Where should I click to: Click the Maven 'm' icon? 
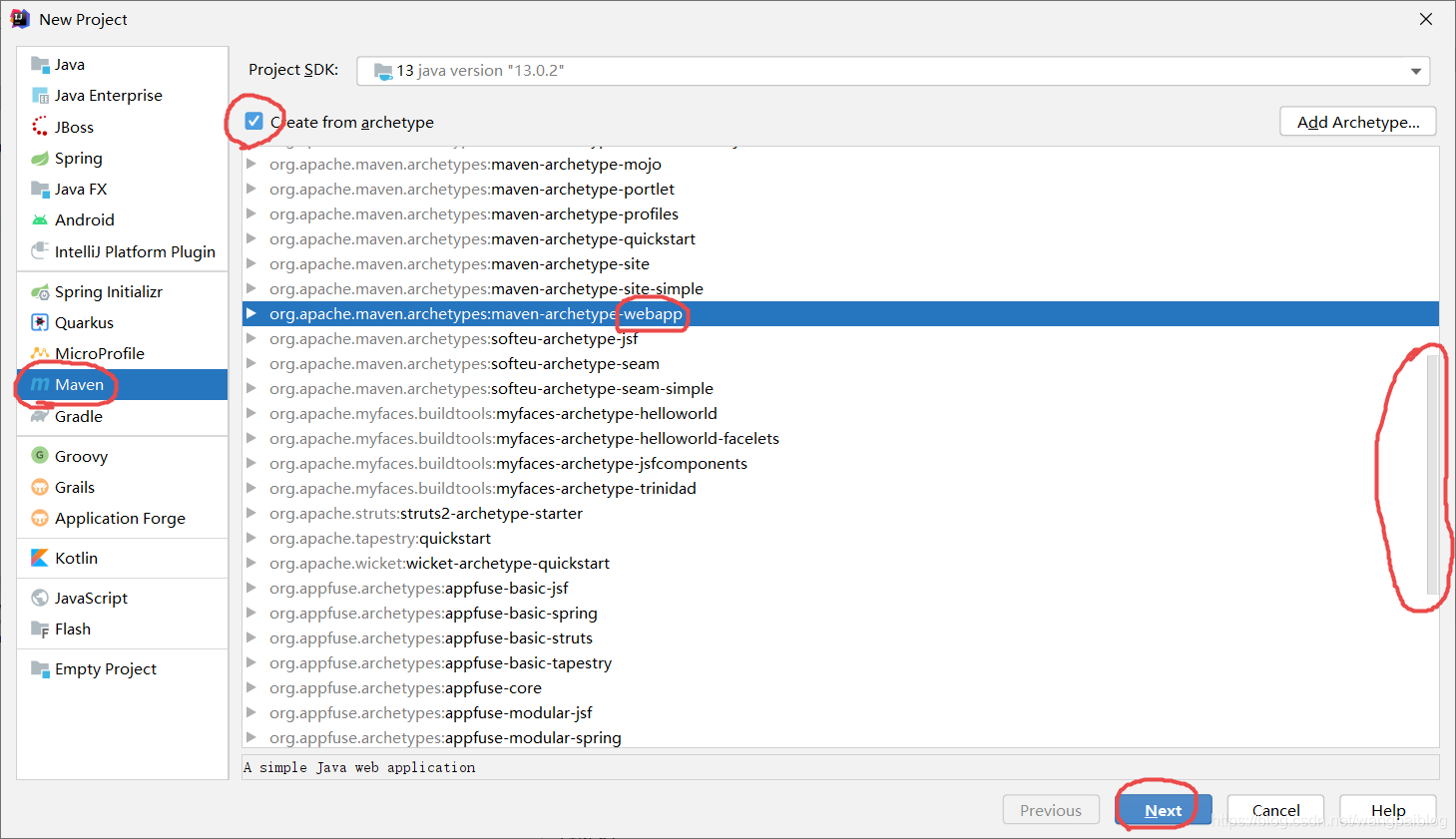coord(40,384)
